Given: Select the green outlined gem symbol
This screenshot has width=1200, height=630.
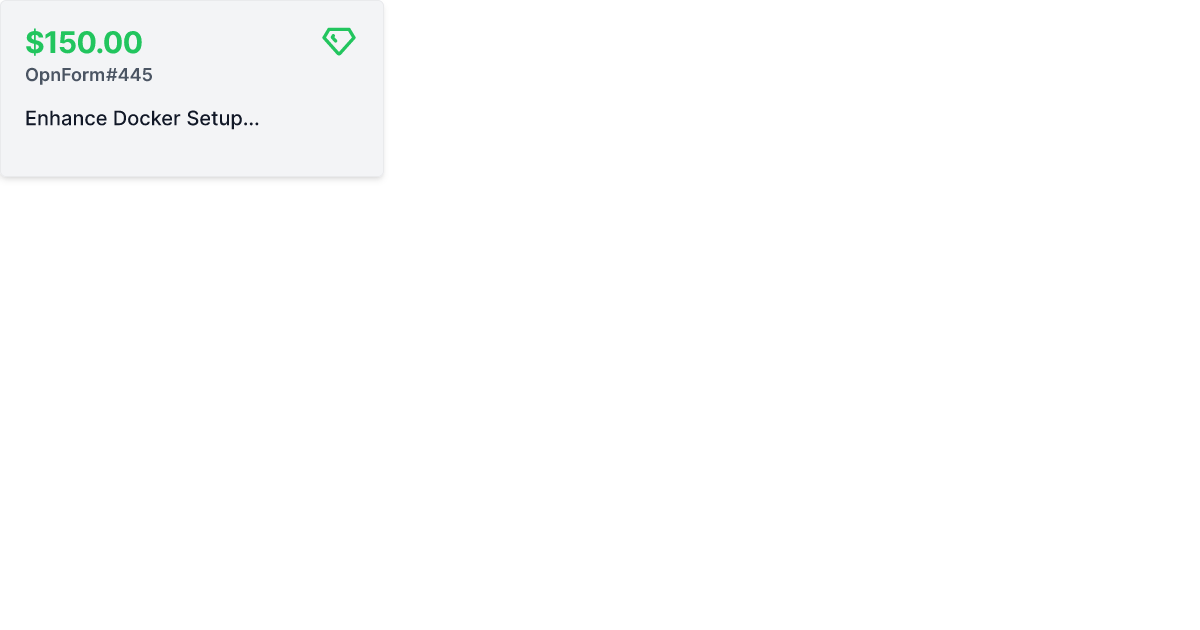Looking at the screenshot, I should [x=339, y=41].
